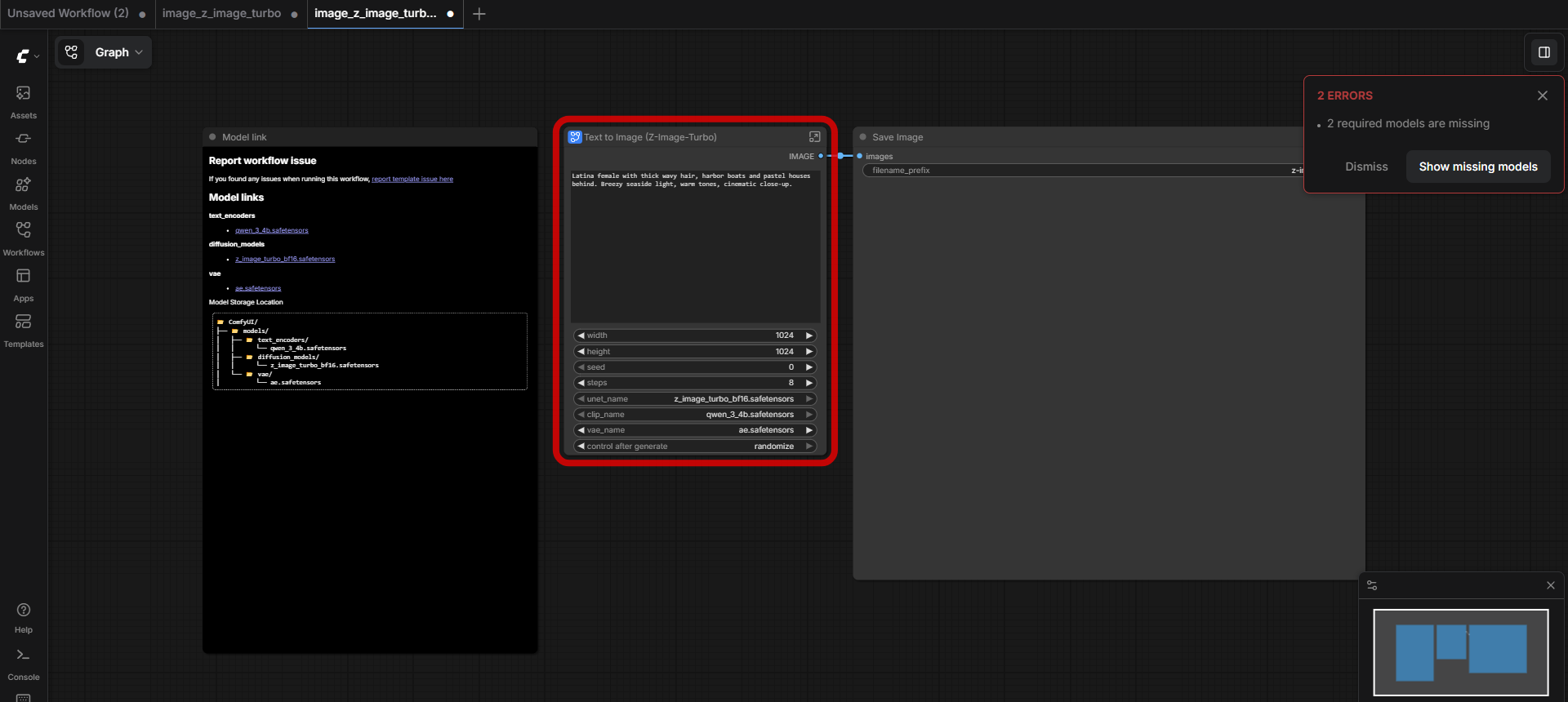Open the Apps sidebar panel
This screenshot has width=1568, height=702.
tap(24, 285)
